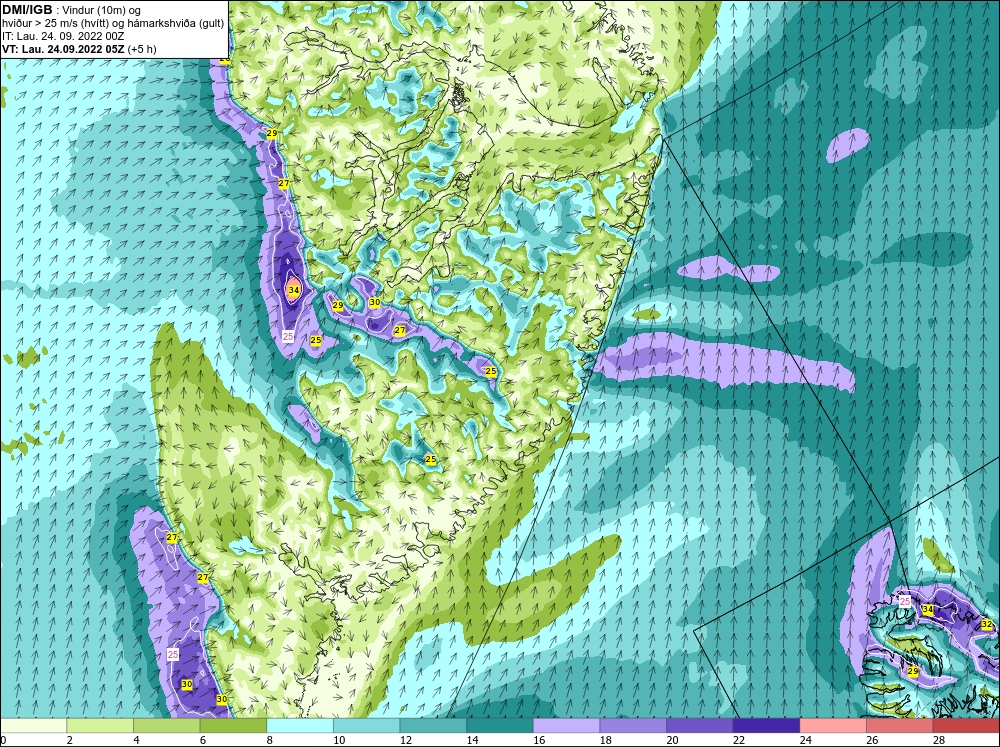The height and width of the screenshot is (747, 1000).
Task: Click the 6–8 m/s olive green legend swatch
Action: coord(233,725)
